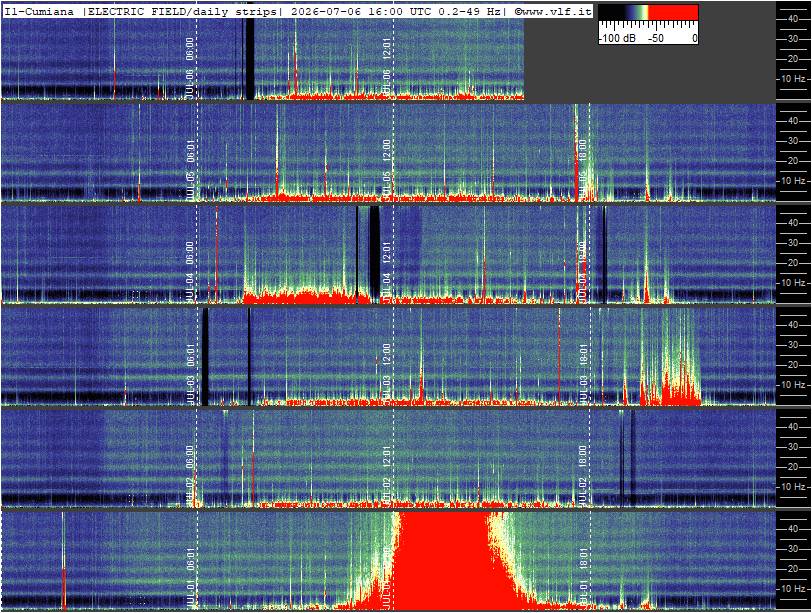The width and height of the screenshot is (812, 613).
Task: Select the 18:00 JUL 05 time marker
Action: pyautogui.click(x=583, y=168)
